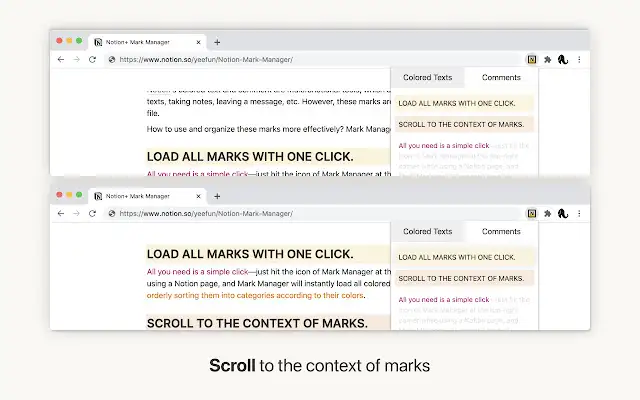Click the address bar URL in the top window
Screen dimensions: 640x400
206,60
